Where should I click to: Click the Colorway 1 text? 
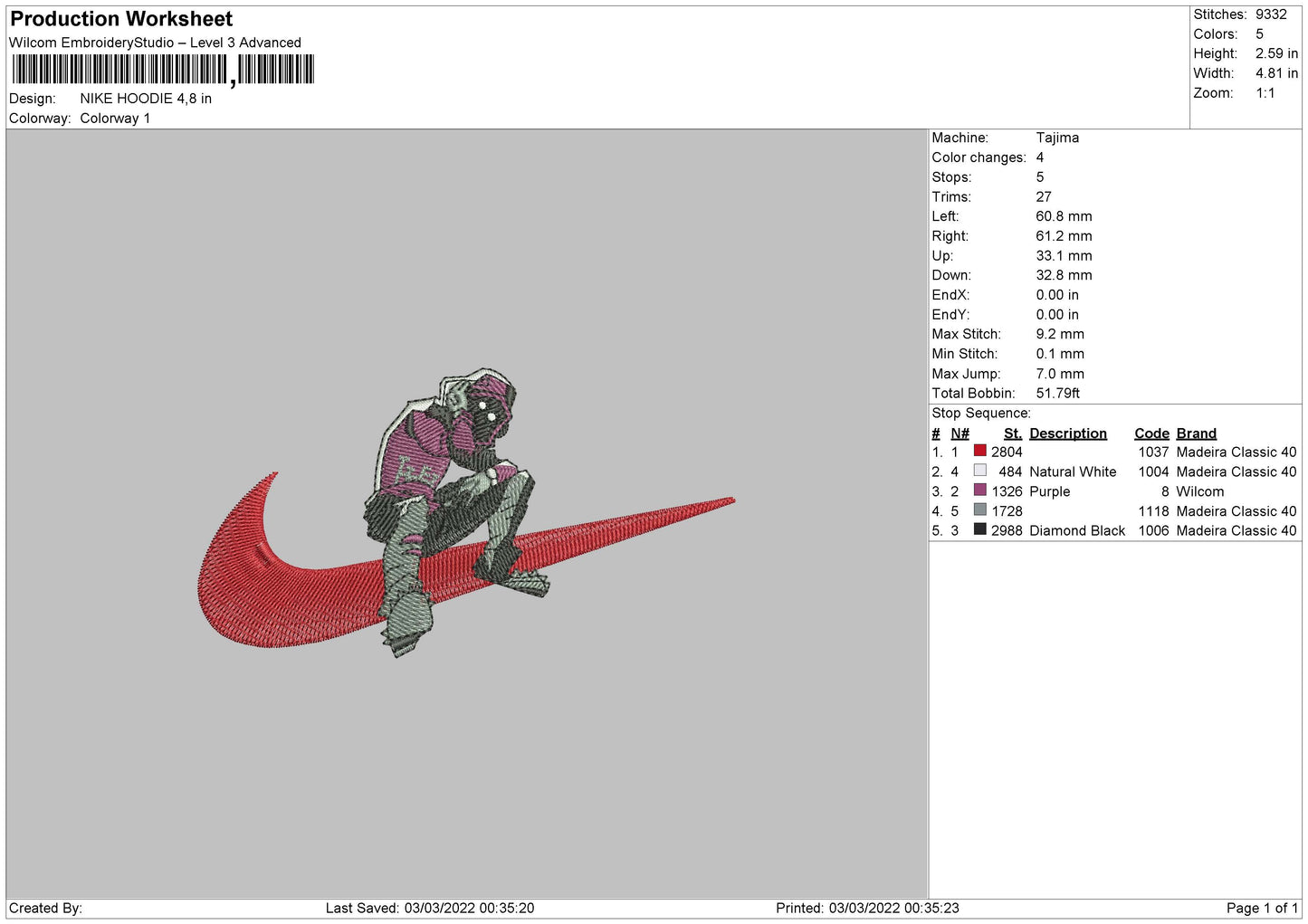[115, 119]
